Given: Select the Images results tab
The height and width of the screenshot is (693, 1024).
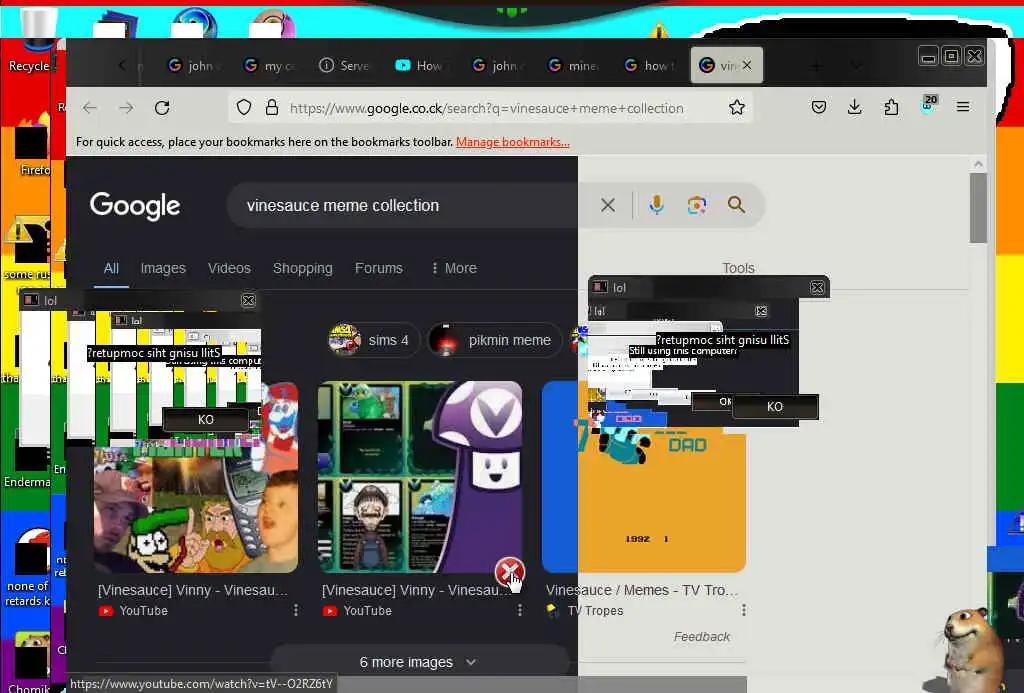Looking at the screenshot, I should pos(163,268).
